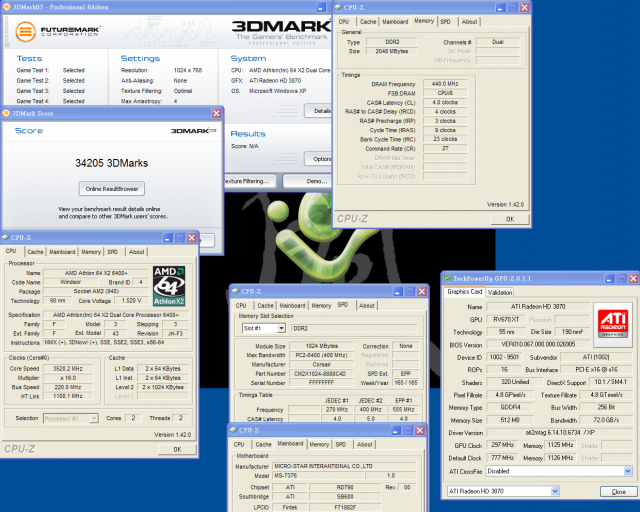This screenshot has width=640, height=512.
Task: Click the Online ResultBrowser button
Action: point(112,189)
